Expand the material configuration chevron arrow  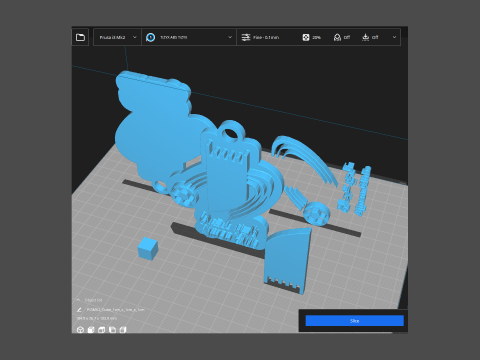(230, 37)
